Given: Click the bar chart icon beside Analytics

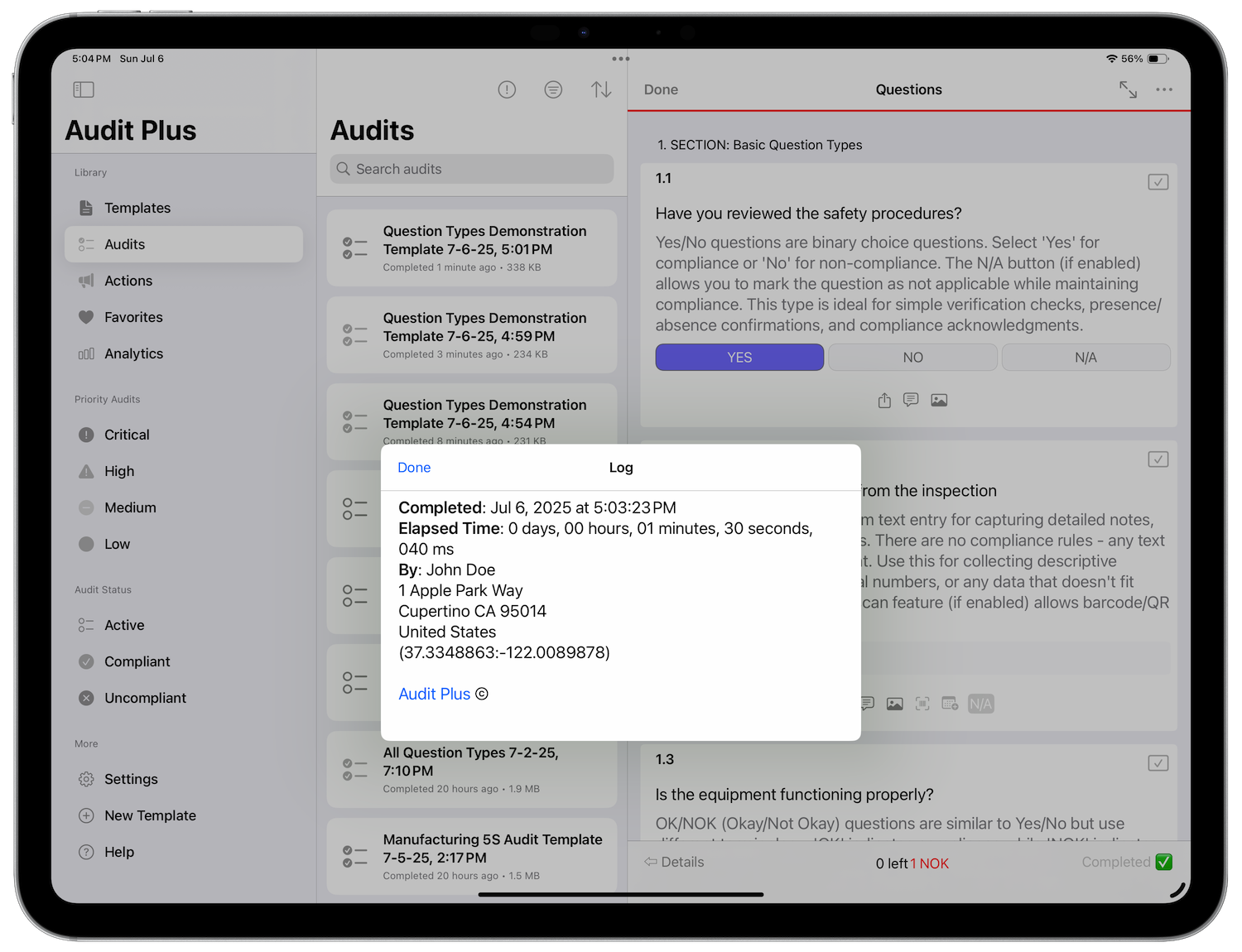Looking at the screenshot, I should pos(86,353).
